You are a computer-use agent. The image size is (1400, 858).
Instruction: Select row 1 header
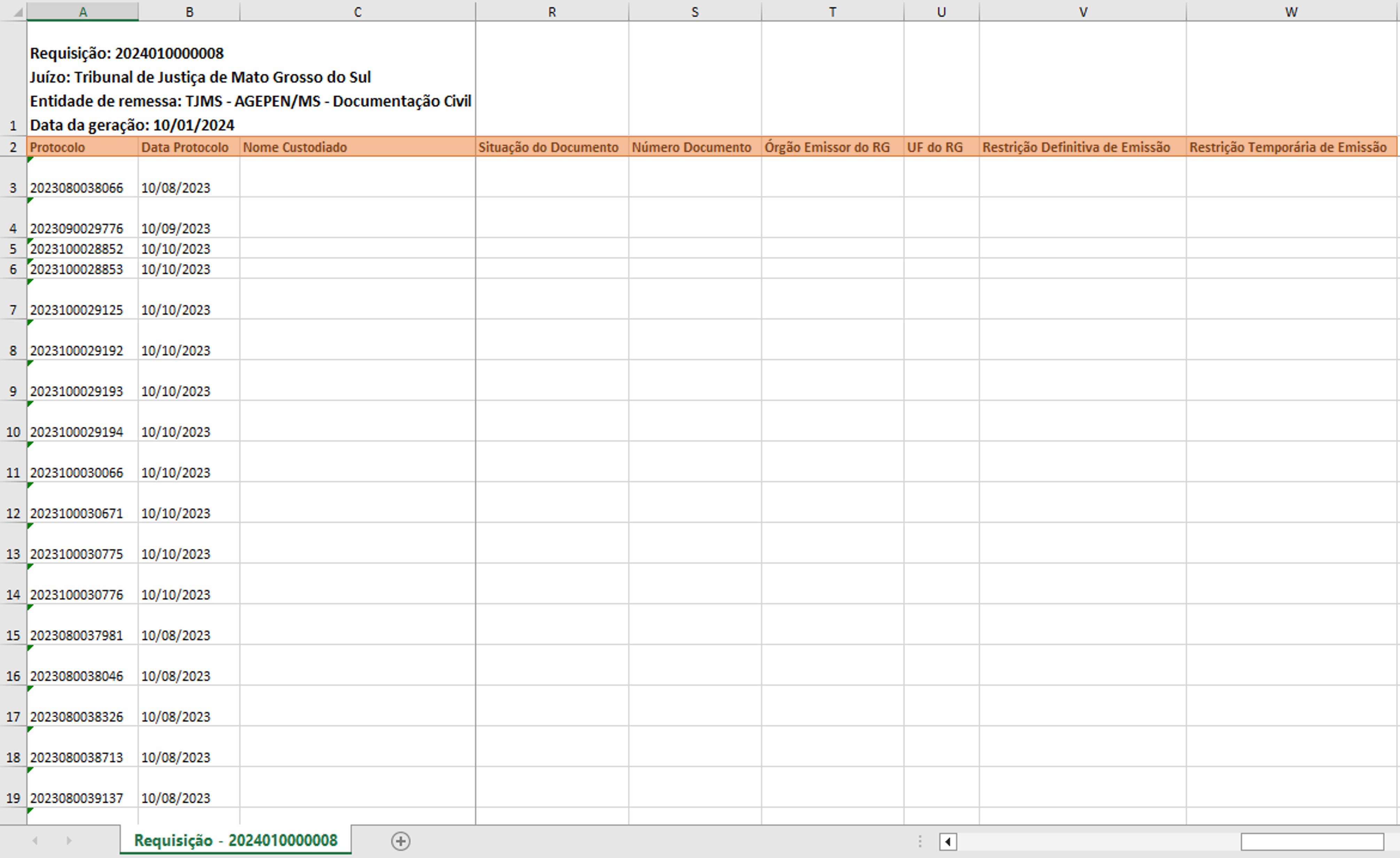[x=13, y=78]
